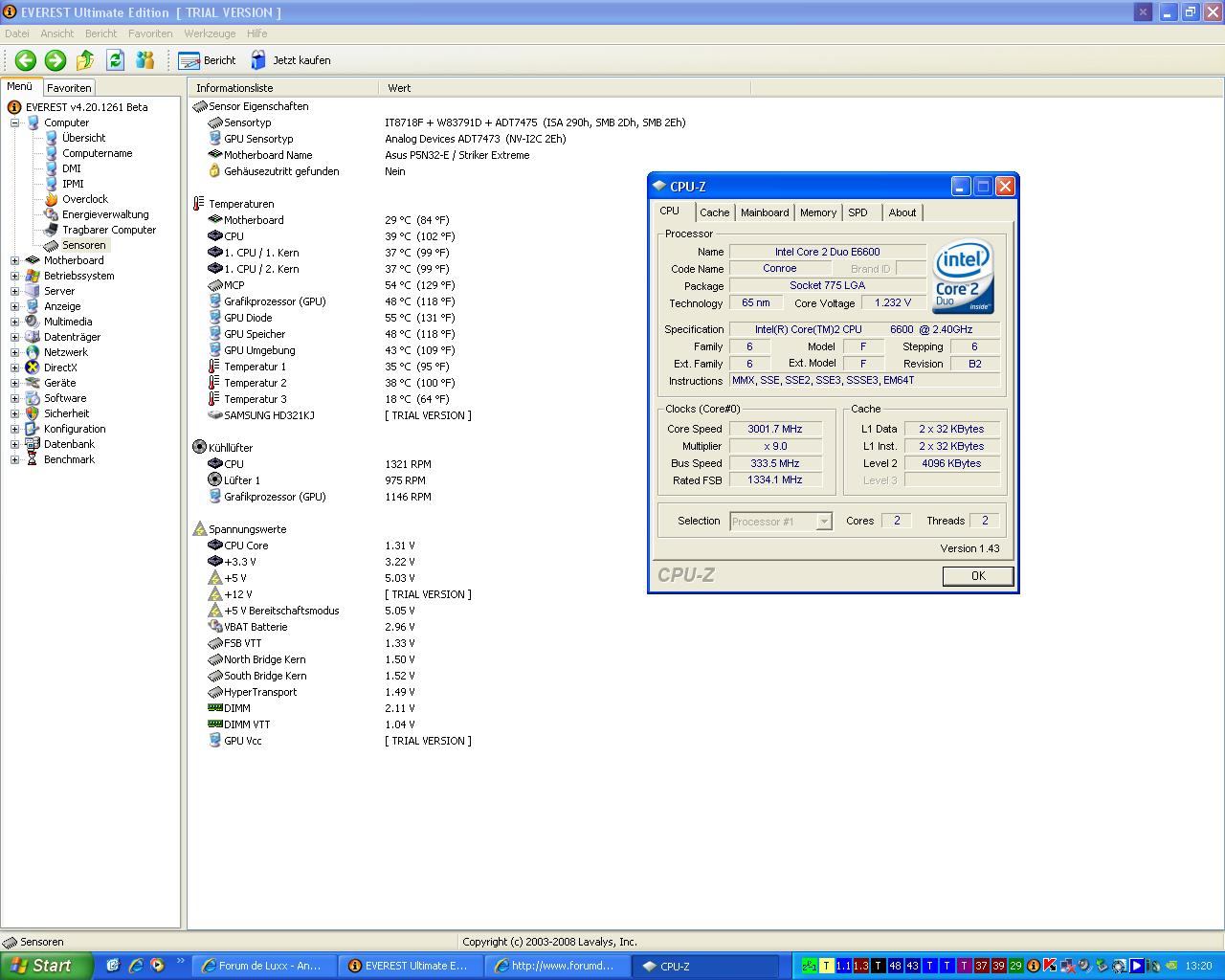
Task: Open the Processor selection dropdown in CPU-Z
Action: [x=823, y=522]
